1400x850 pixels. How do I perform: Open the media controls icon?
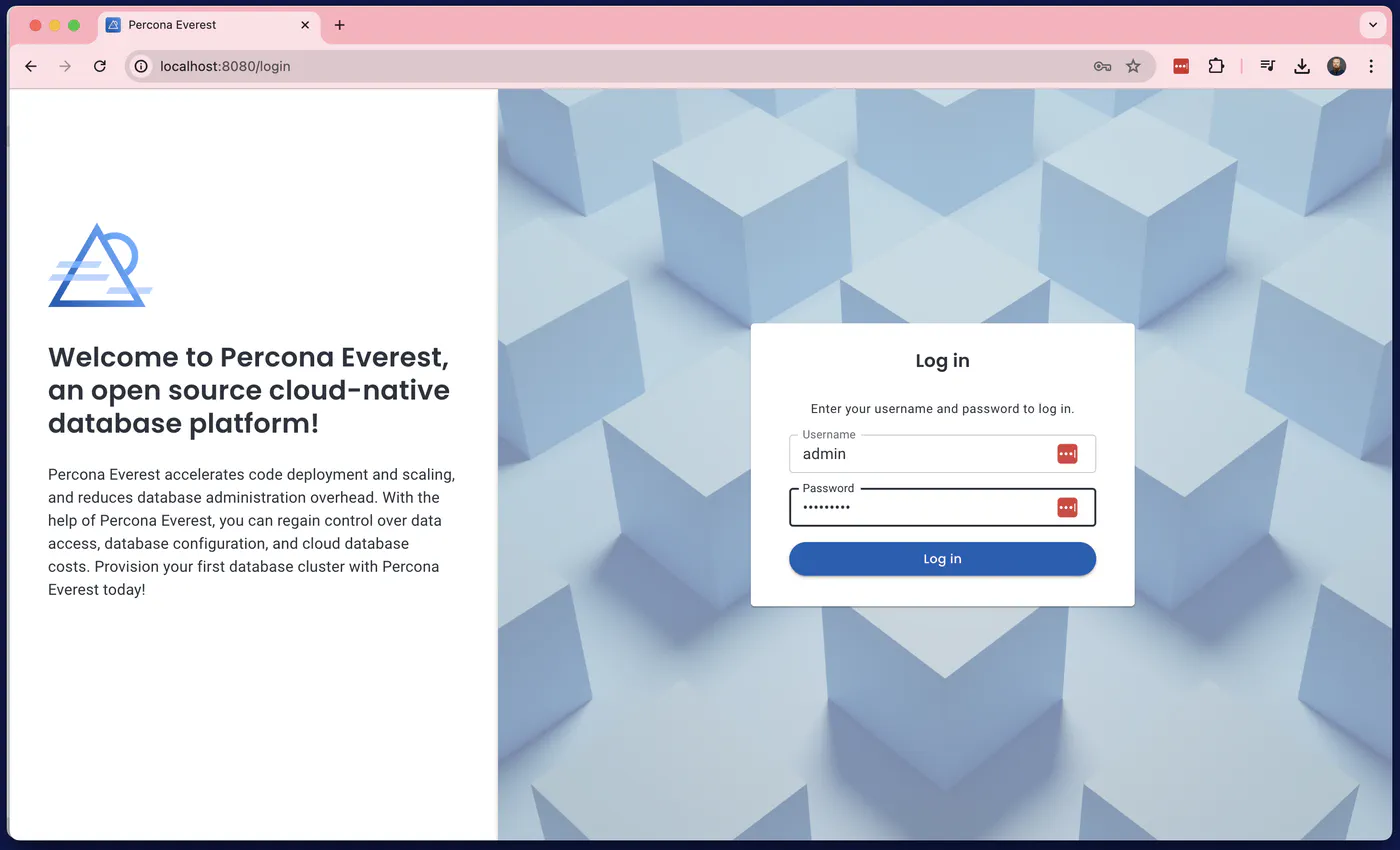tap(1268, 66)
